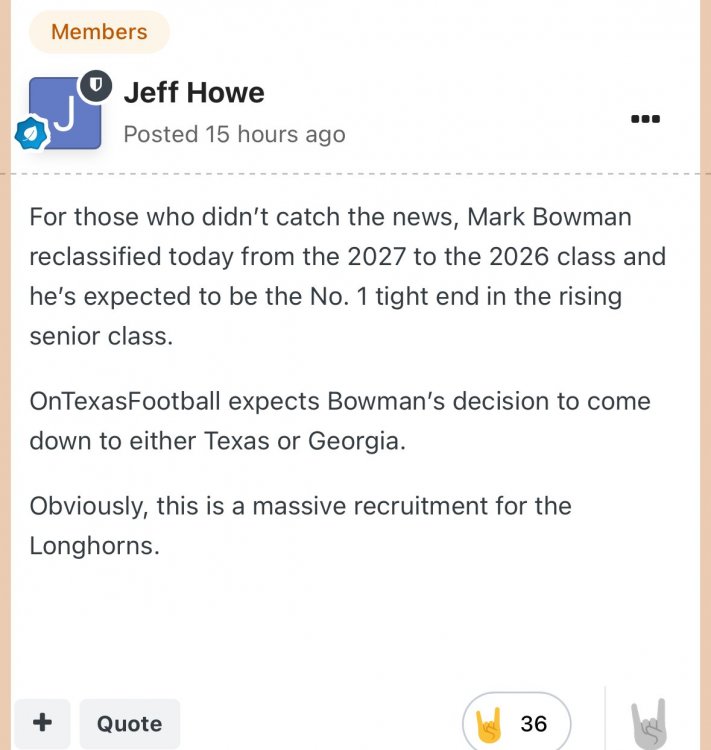Click the moderator shield badge on avatar

click(95, 87)
